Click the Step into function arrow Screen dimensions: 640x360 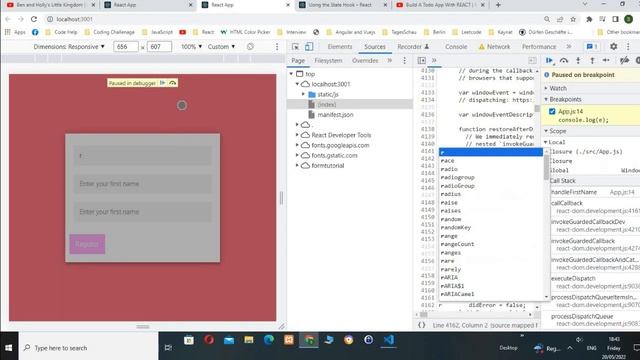point(578,61)
